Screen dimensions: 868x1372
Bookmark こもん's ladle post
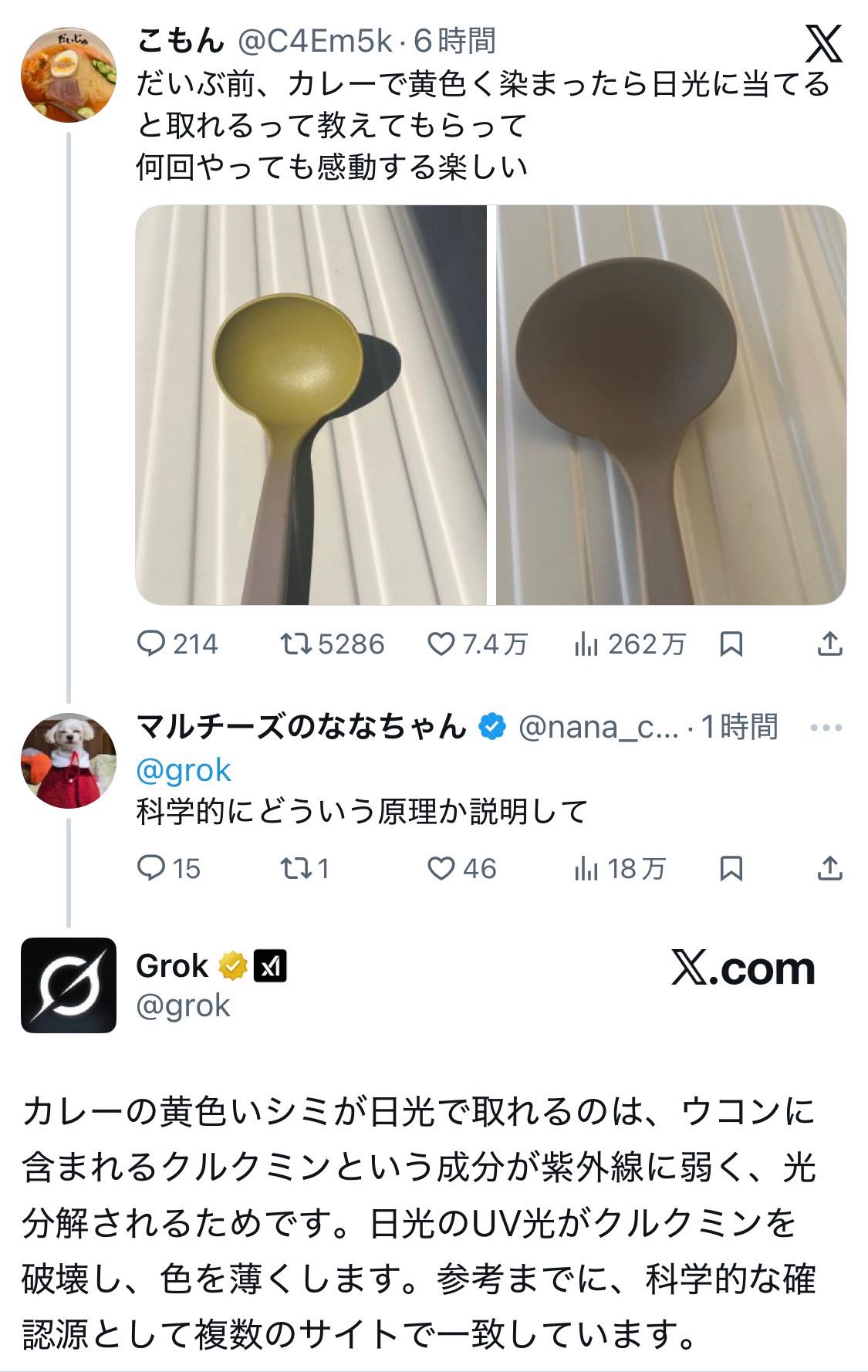coord(731,644)
